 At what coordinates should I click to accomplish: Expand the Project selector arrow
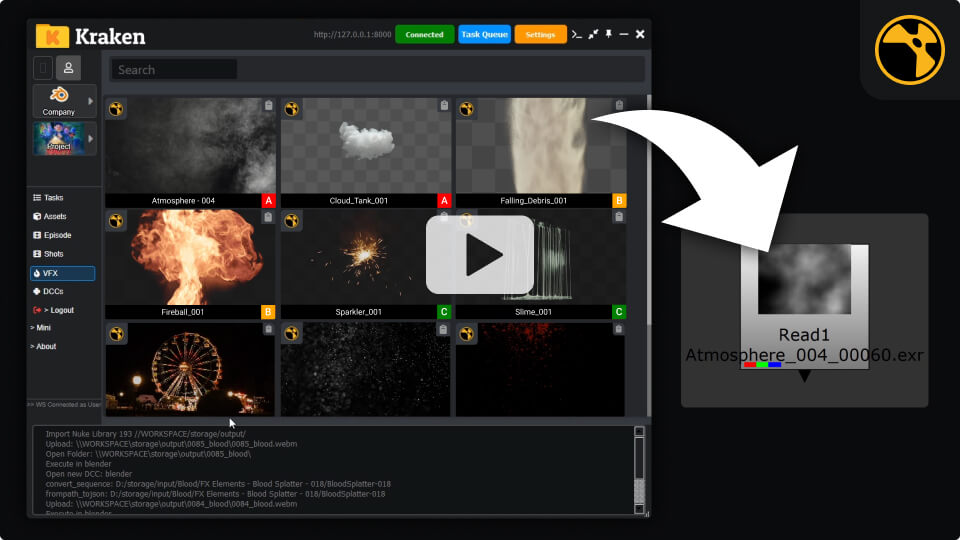tap(91, 138)
